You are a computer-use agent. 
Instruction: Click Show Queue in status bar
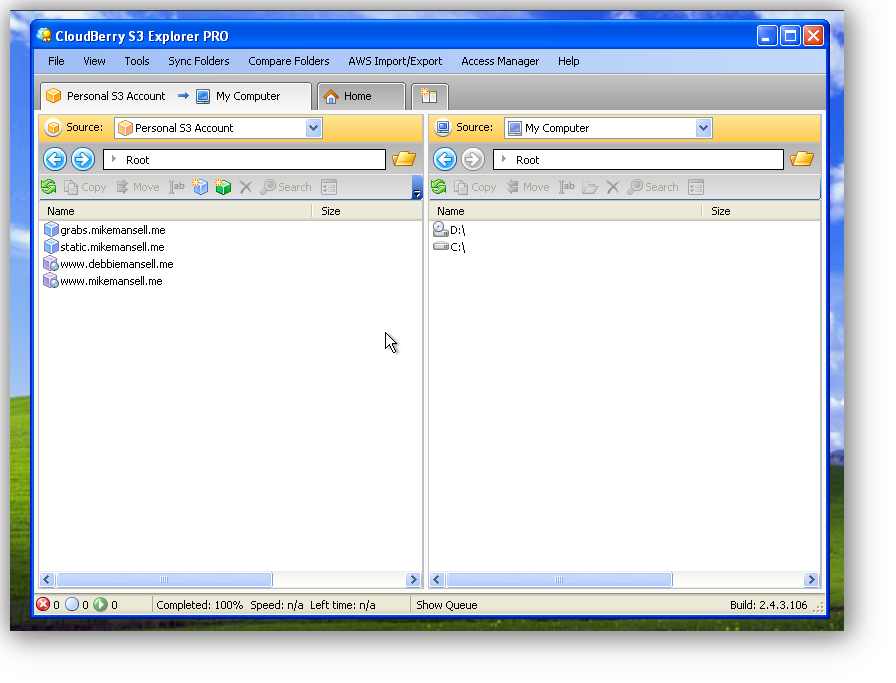pos(446,605)
